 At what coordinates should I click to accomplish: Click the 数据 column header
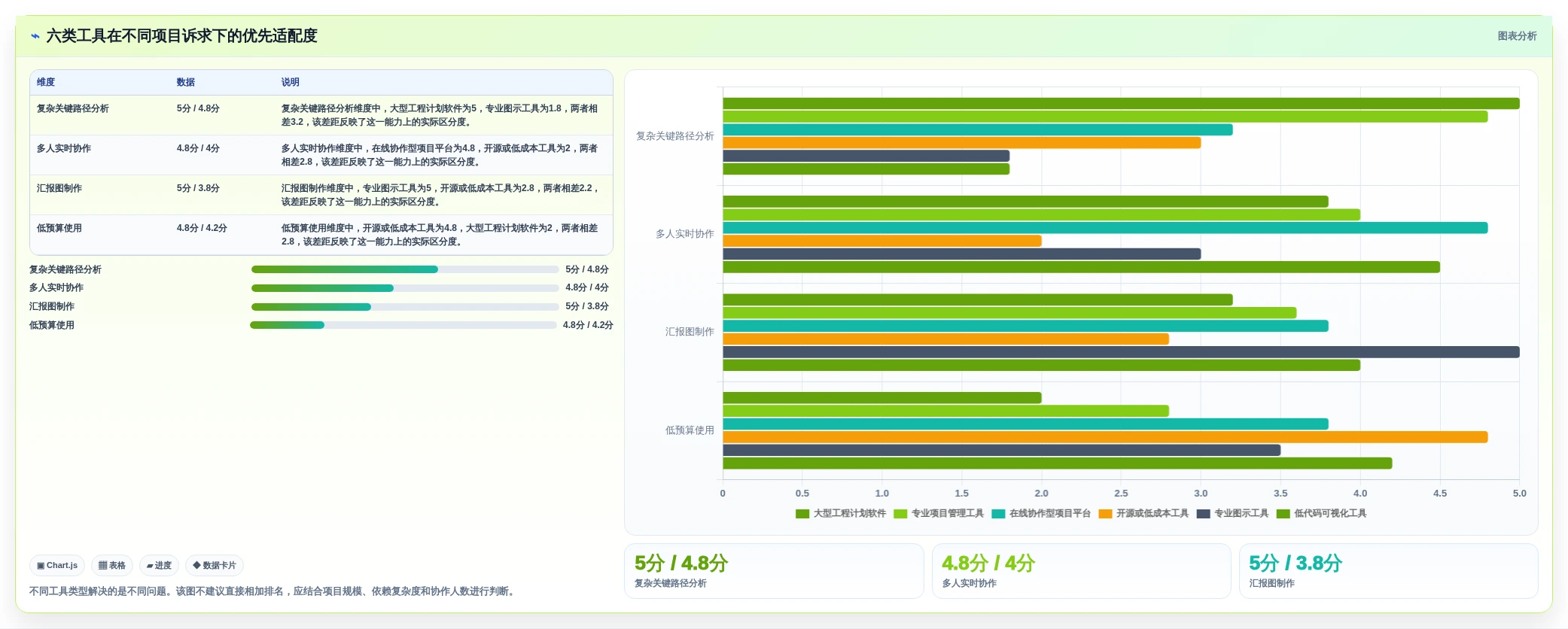point(186,82)
